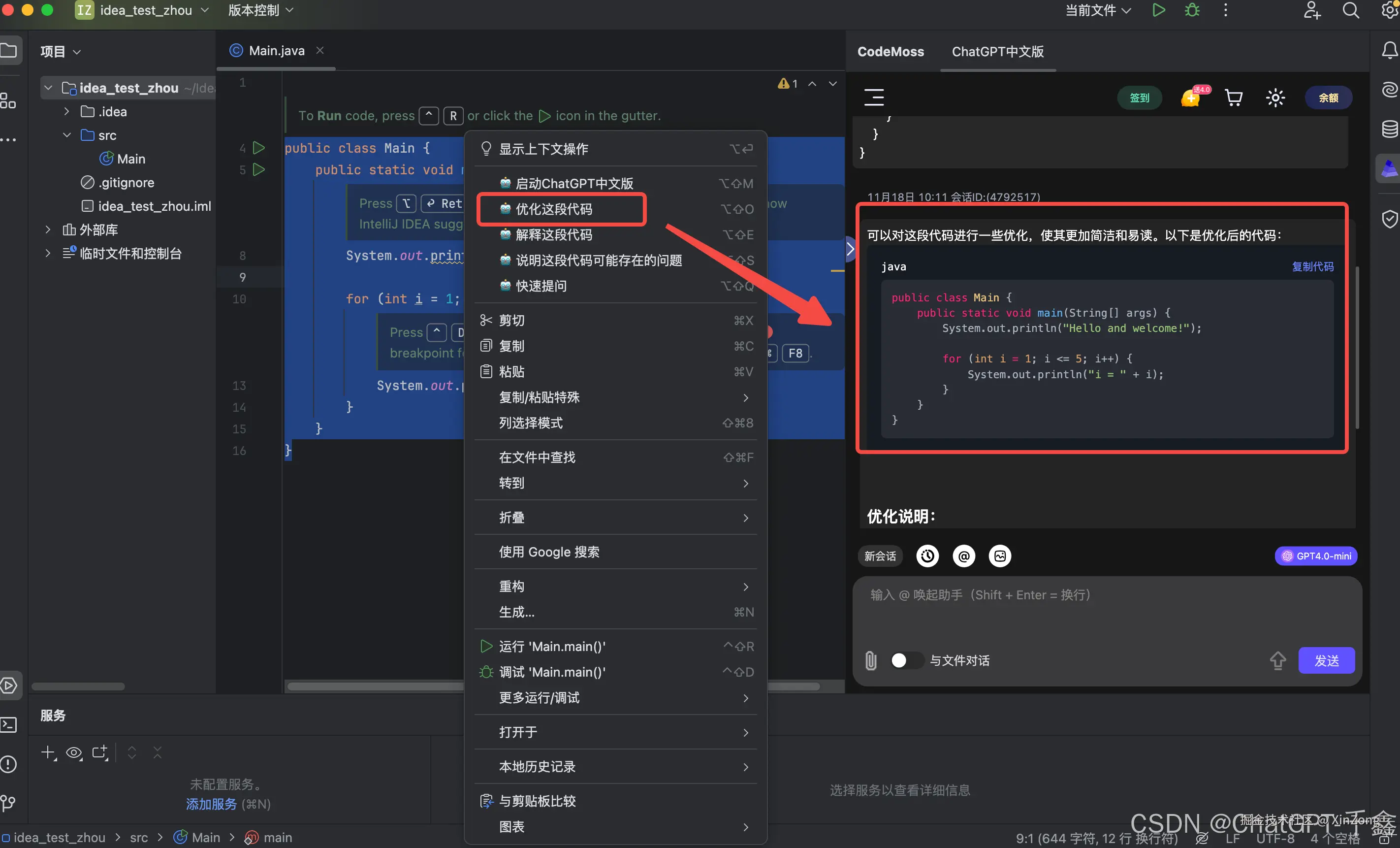Expand the 外部库 tree node
Image resolution: width=1400 pixels, height=848 pixels.
(48, 229)
